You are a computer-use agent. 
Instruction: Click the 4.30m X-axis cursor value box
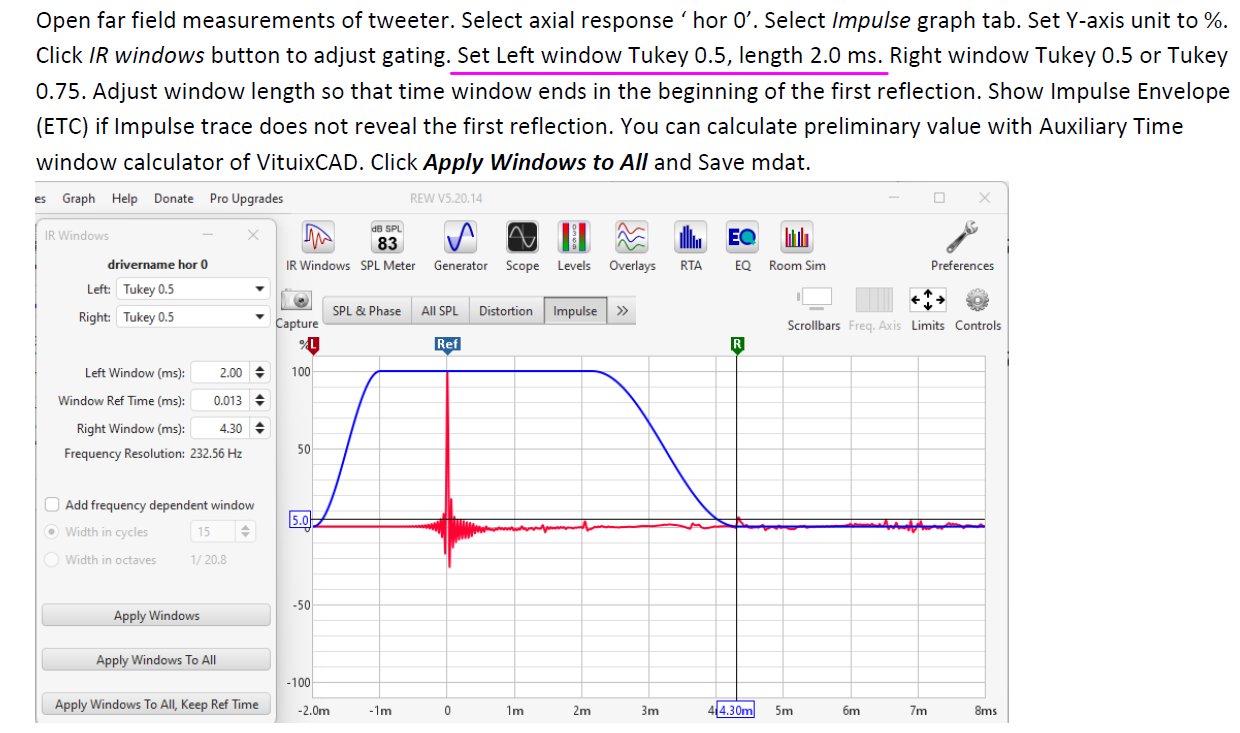[x=735, y=711]
